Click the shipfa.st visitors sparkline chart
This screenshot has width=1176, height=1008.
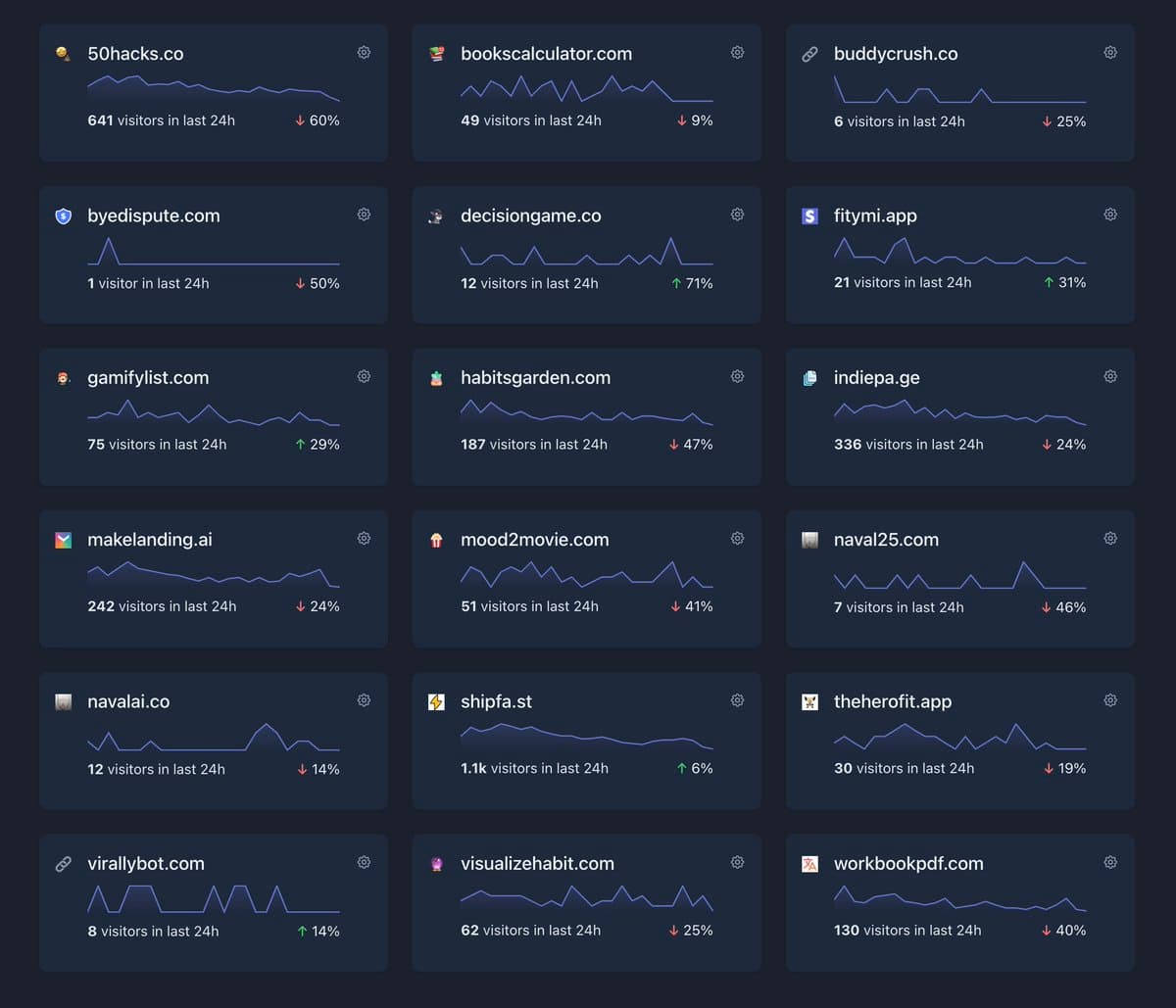click(x=586, y=737)
